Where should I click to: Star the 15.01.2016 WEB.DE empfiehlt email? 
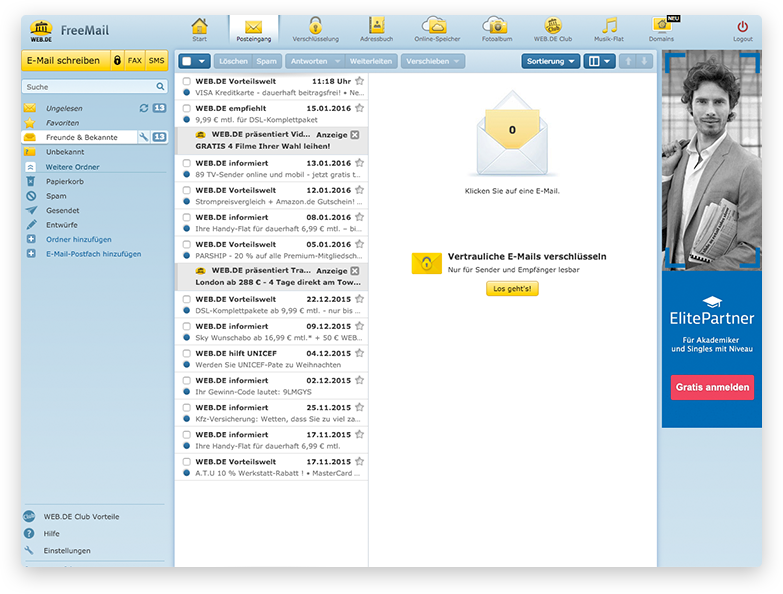tap(359, 108)
